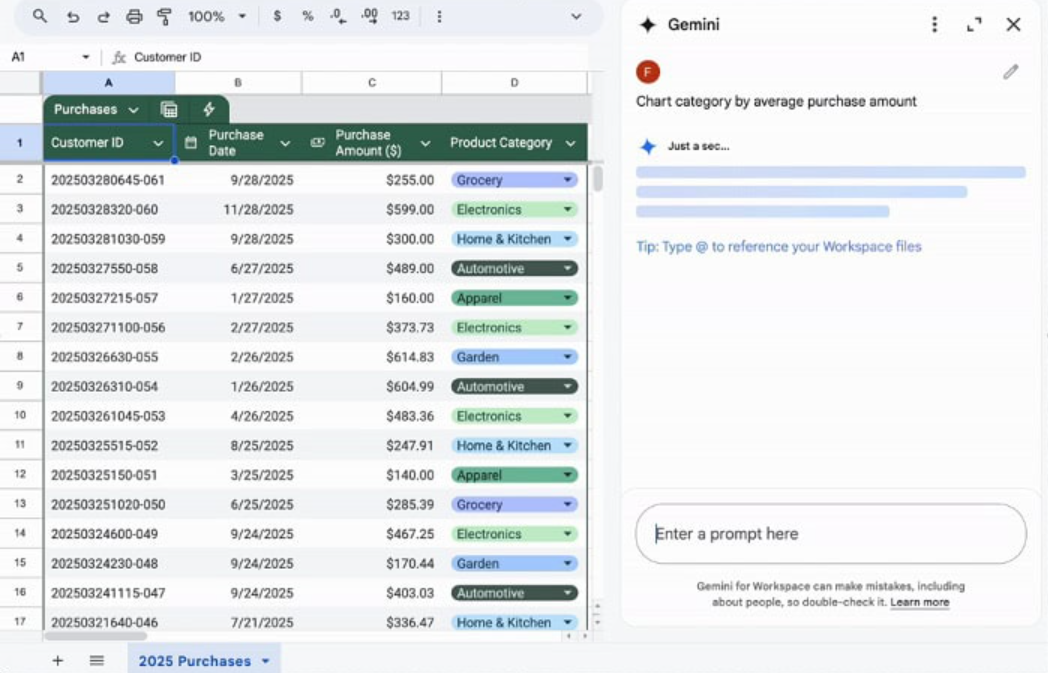The image size is (1048, 673).
Task: Expand the Gemini panel to full size
Action: 974,25
